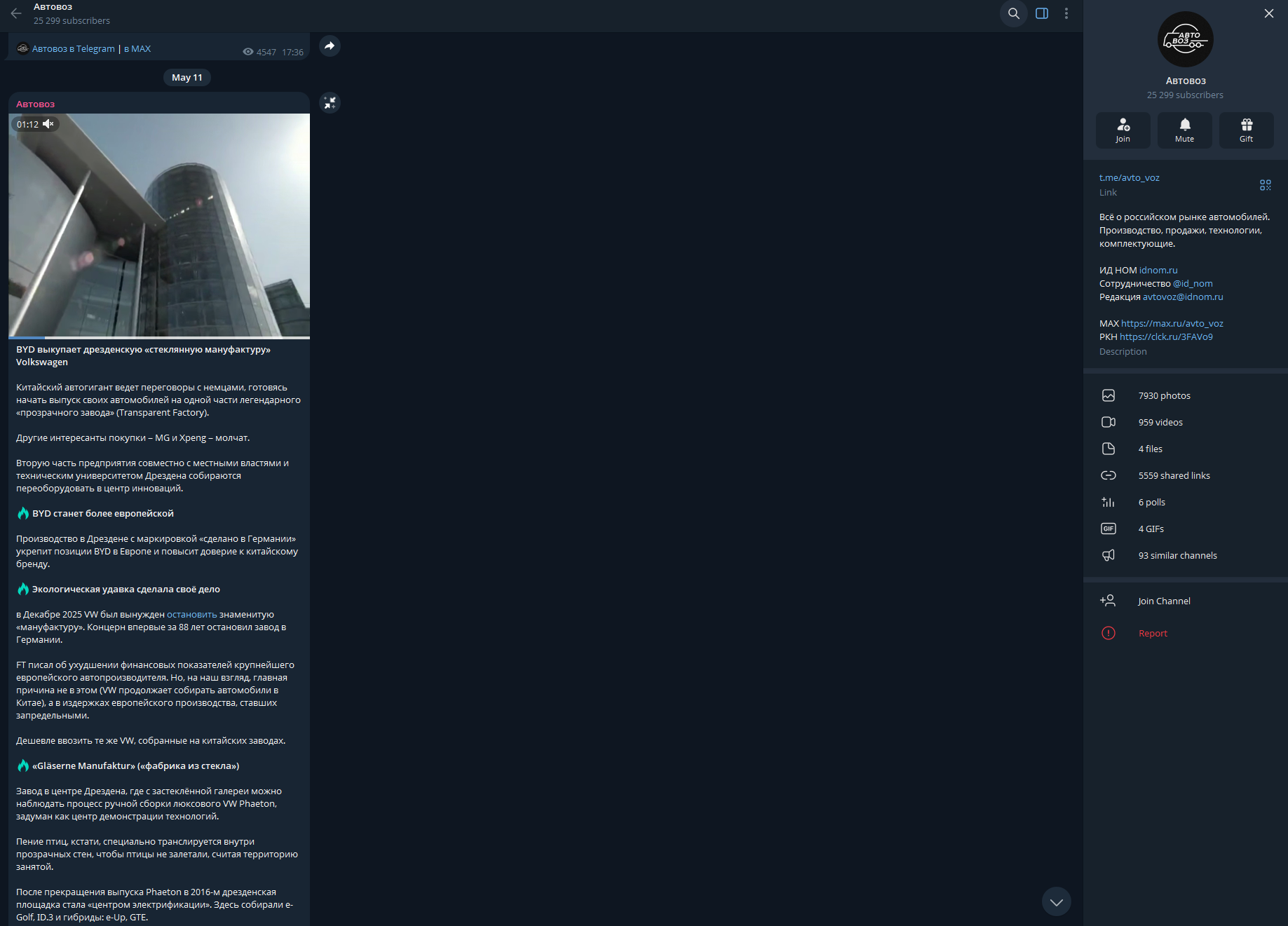Click the red report warning icon

1109,634
